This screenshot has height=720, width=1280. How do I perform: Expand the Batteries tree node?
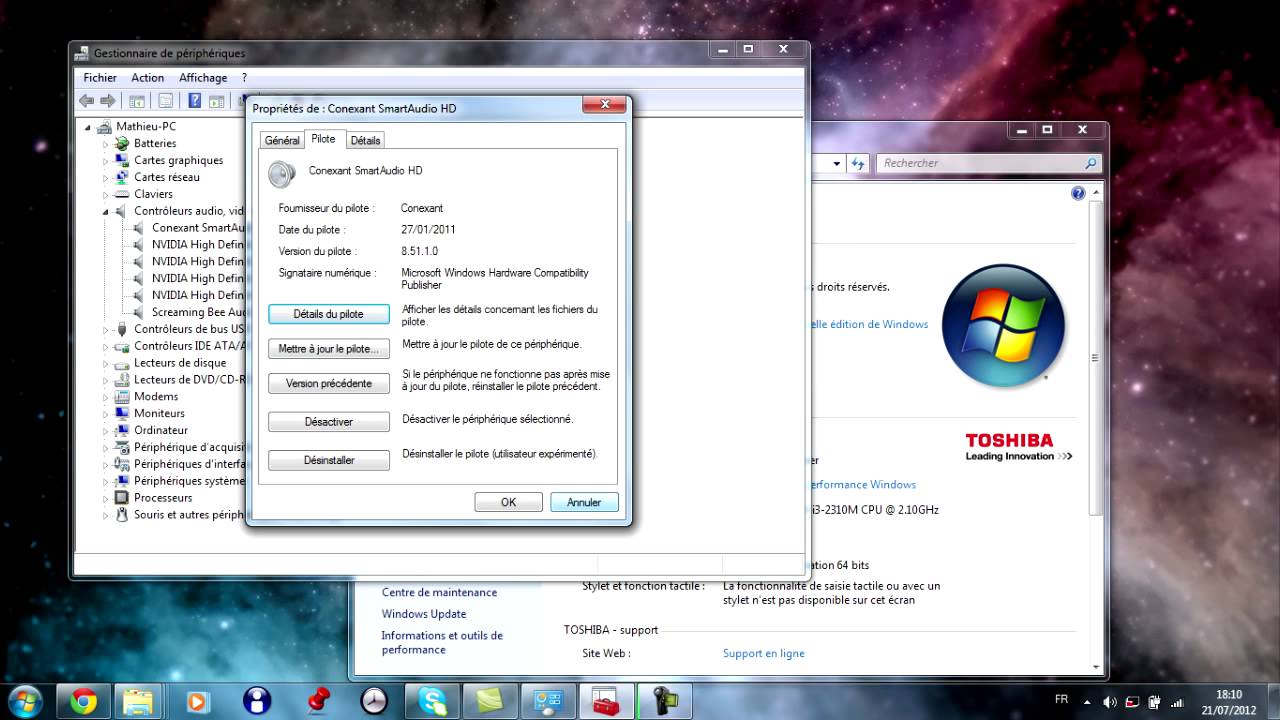(105, 144)
